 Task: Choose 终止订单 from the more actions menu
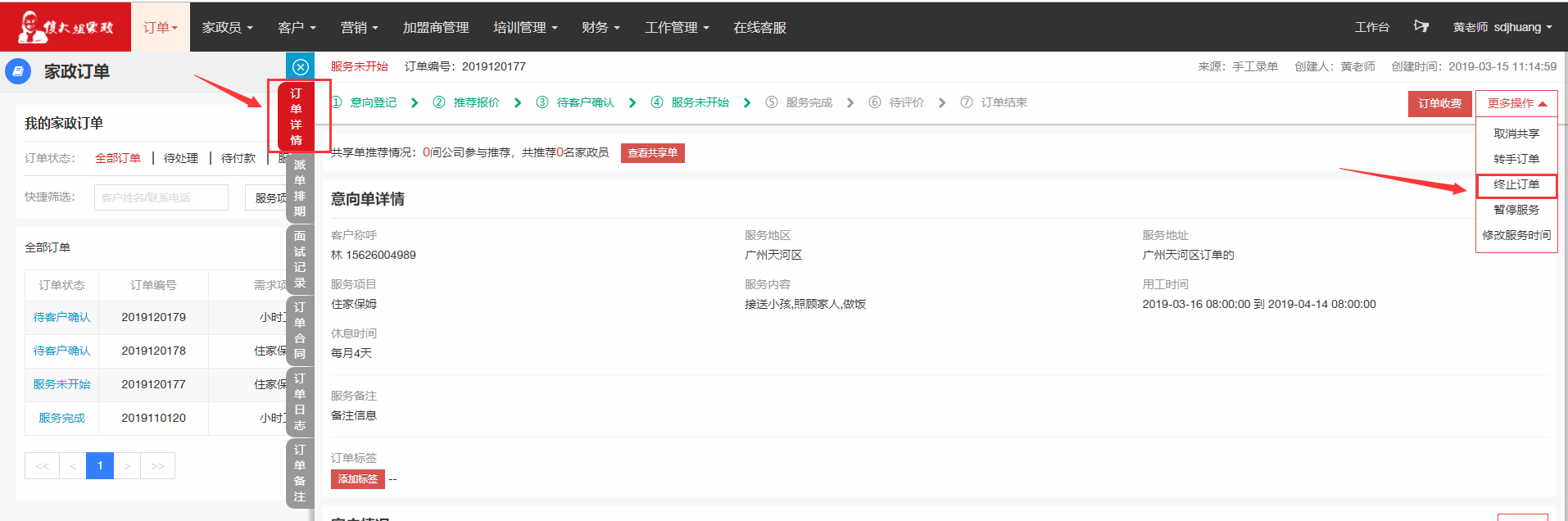tap(1516, 184)
